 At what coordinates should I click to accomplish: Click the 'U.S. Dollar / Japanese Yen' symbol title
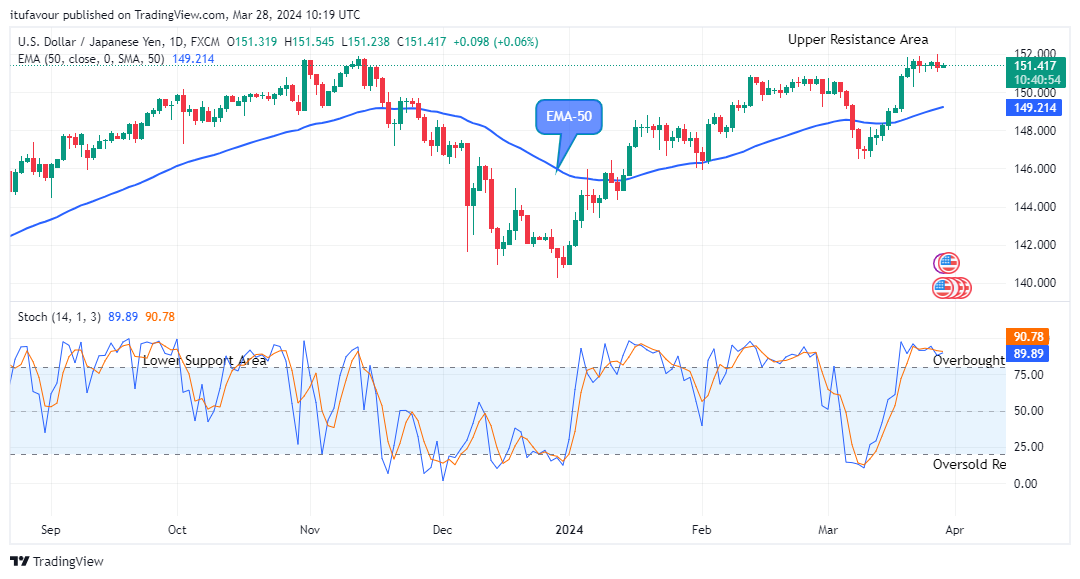point(92,42)
